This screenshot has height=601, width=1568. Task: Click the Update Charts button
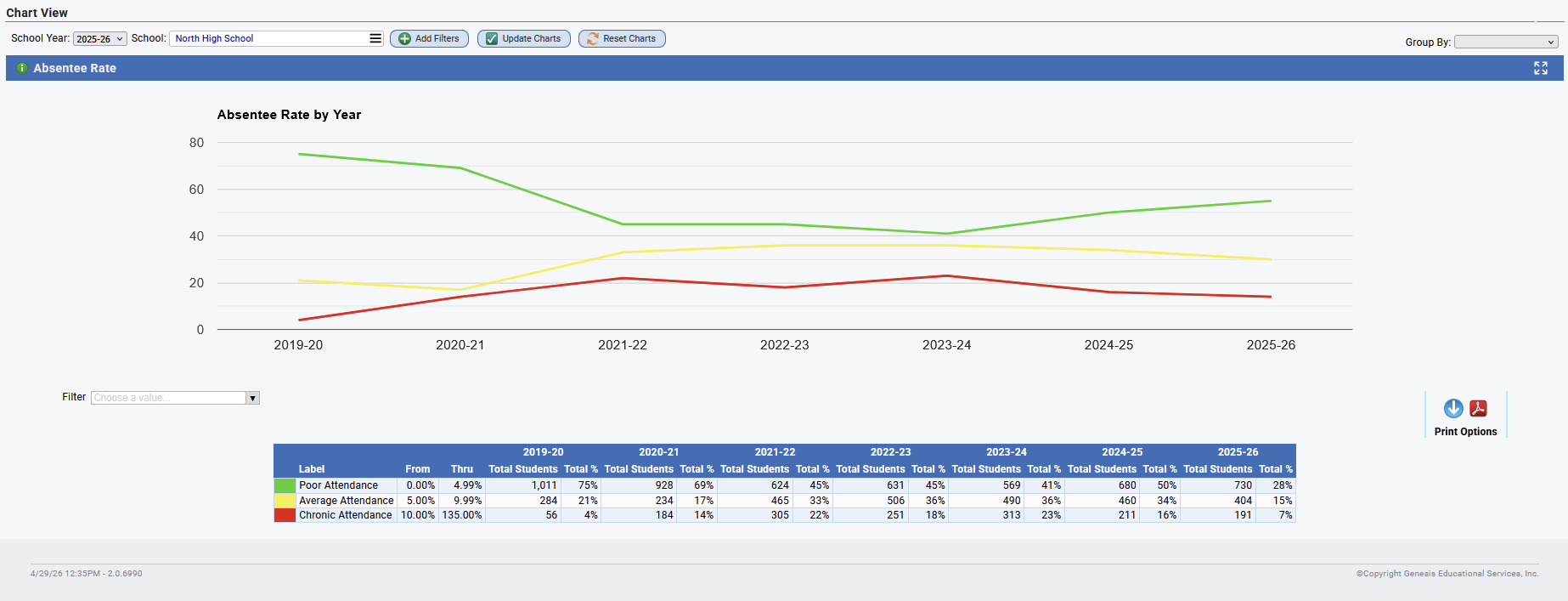click(x=524, y=39)
